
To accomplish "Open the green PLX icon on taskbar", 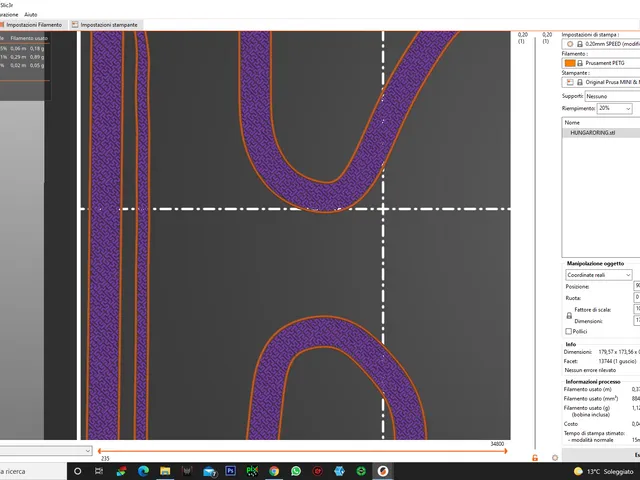I will (x=252, y=471).
